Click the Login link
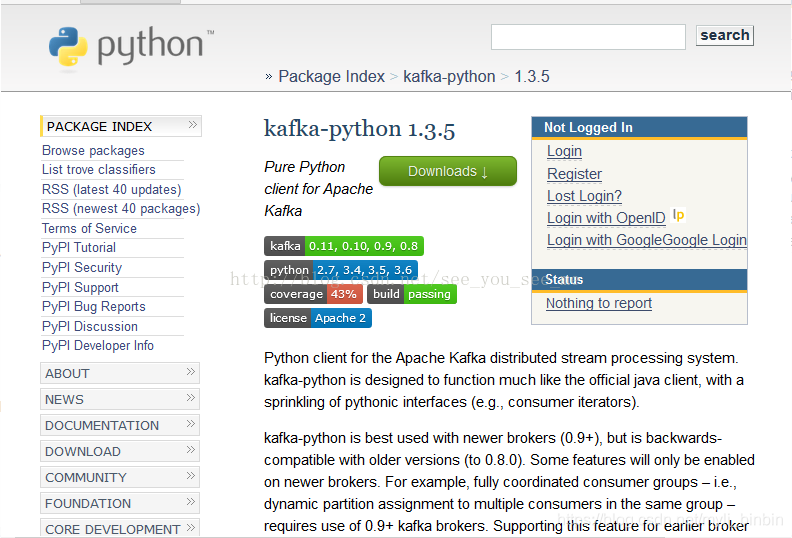The width and height of the screenshot is (792, 538). pos(564,151)
